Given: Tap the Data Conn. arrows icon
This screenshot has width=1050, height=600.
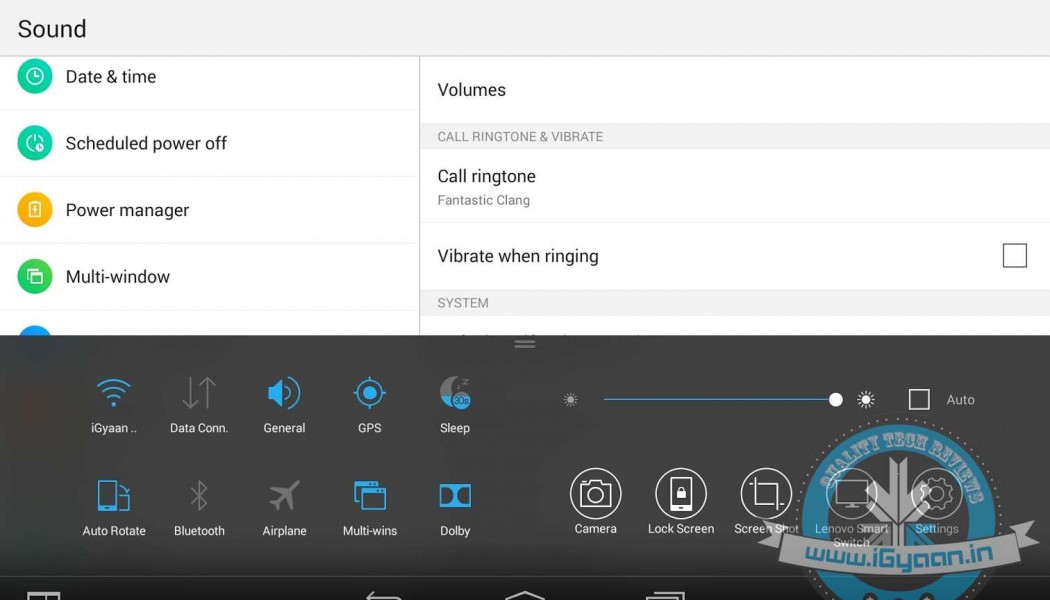Looking at the screenshot, I should (x=199, y=394).
